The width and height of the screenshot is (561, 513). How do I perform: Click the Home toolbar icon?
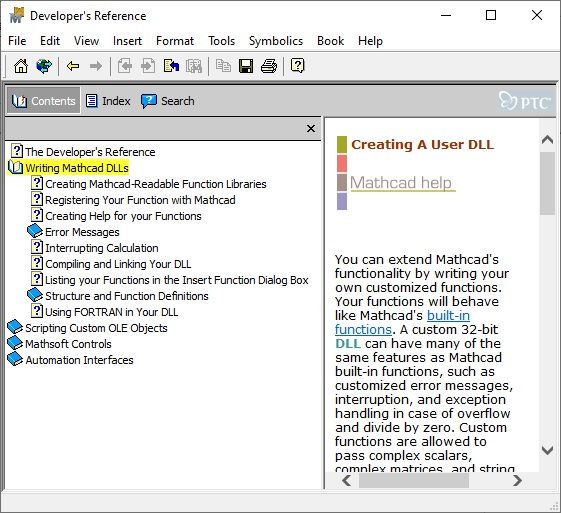[x=21, y=66]
